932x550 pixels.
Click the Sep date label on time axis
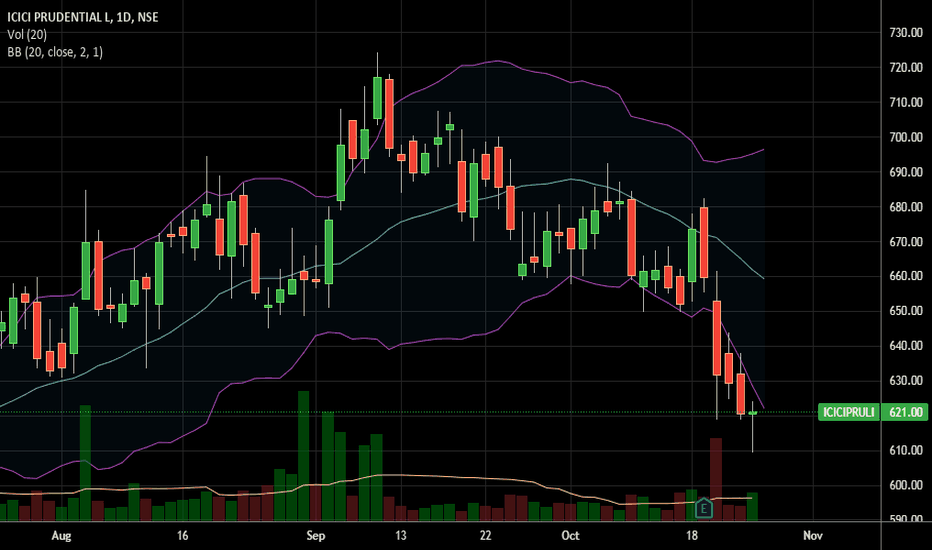point(316,536)
